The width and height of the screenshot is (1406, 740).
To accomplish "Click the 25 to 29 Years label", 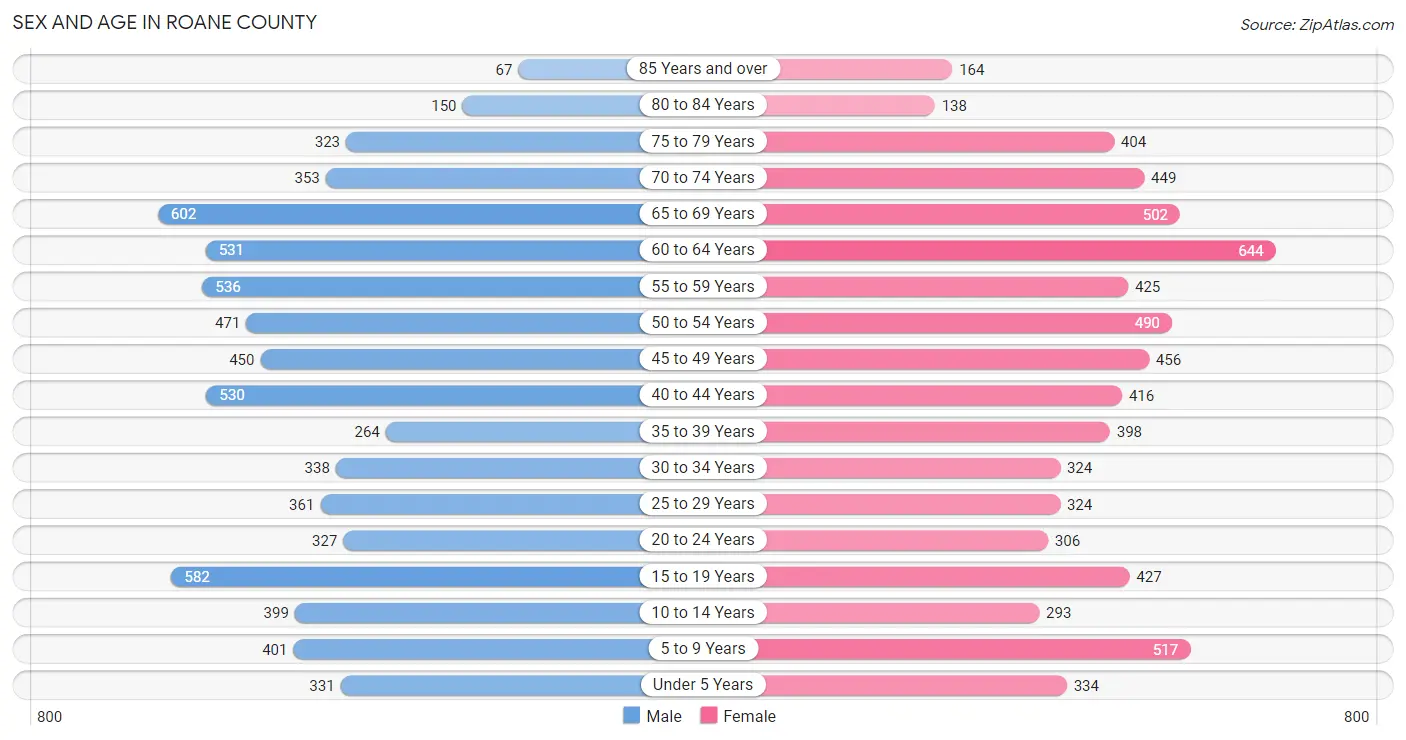I will click(703, 504).
